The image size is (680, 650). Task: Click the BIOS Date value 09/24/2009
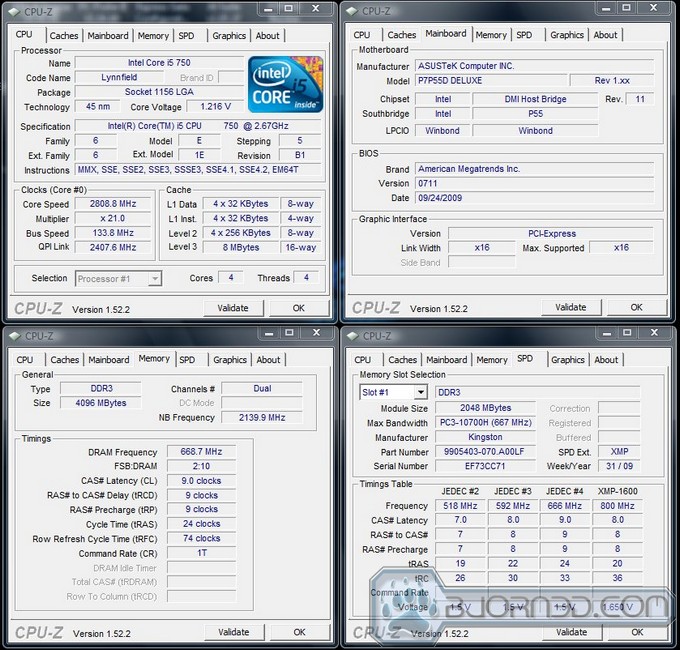[534, 198]
